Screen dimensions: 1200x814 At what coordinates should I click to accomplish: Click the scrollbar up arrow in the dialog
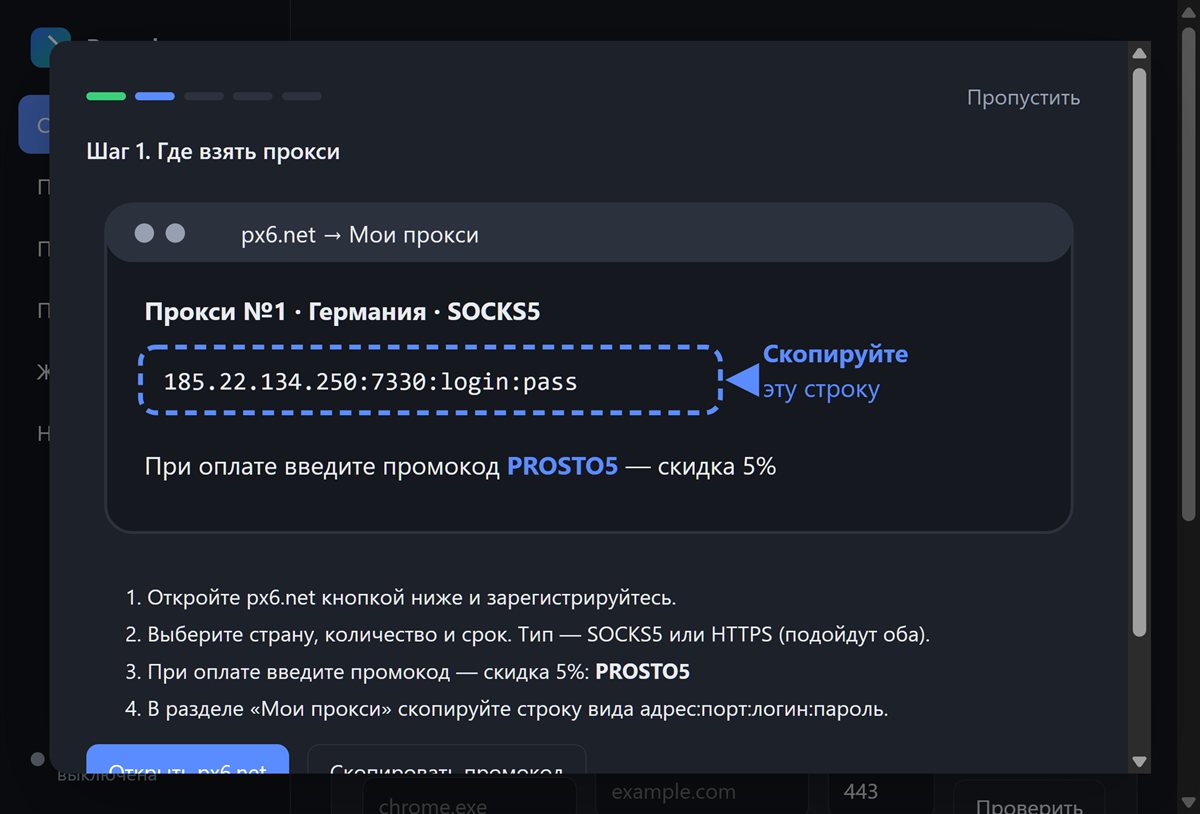pyautogui.click(x=1139, y=53)
